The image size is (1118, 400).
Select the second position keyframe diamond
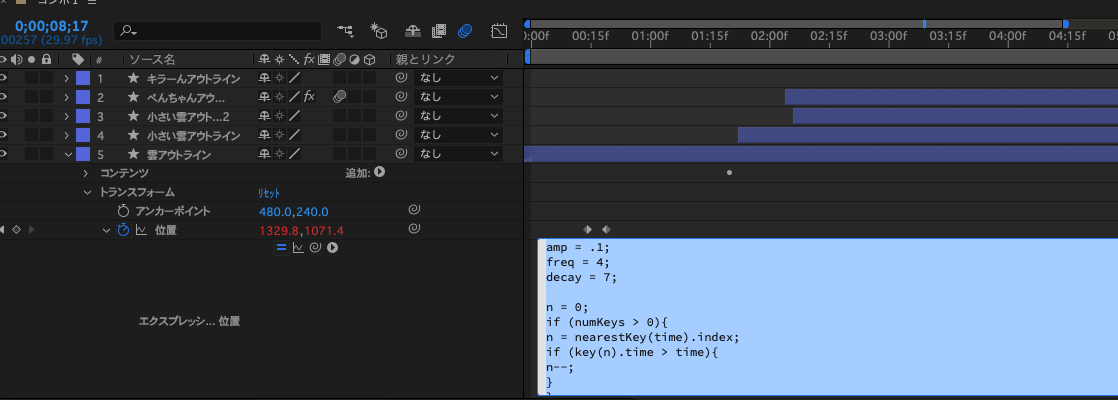click(x=606, y=230)
